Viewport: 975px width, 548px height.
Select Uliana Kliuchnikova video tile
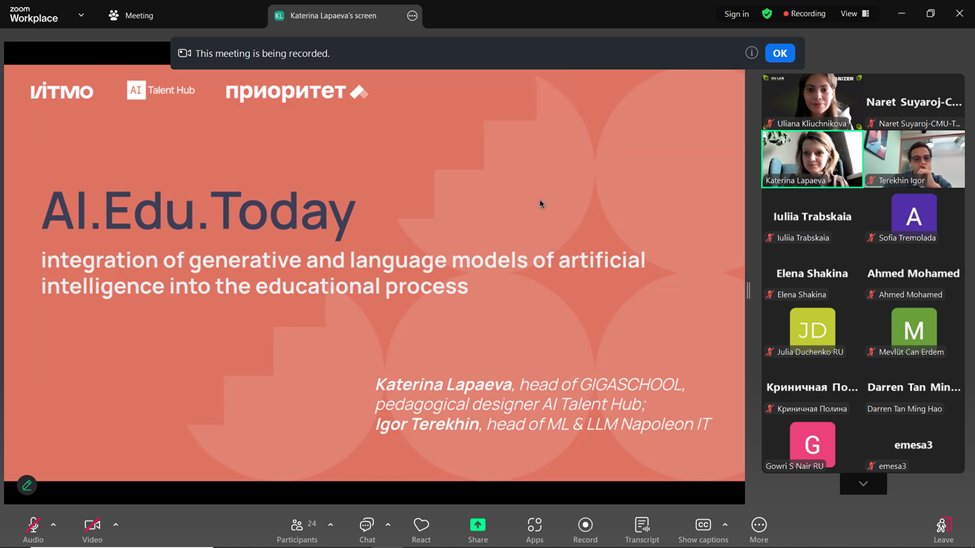[812, 101]
